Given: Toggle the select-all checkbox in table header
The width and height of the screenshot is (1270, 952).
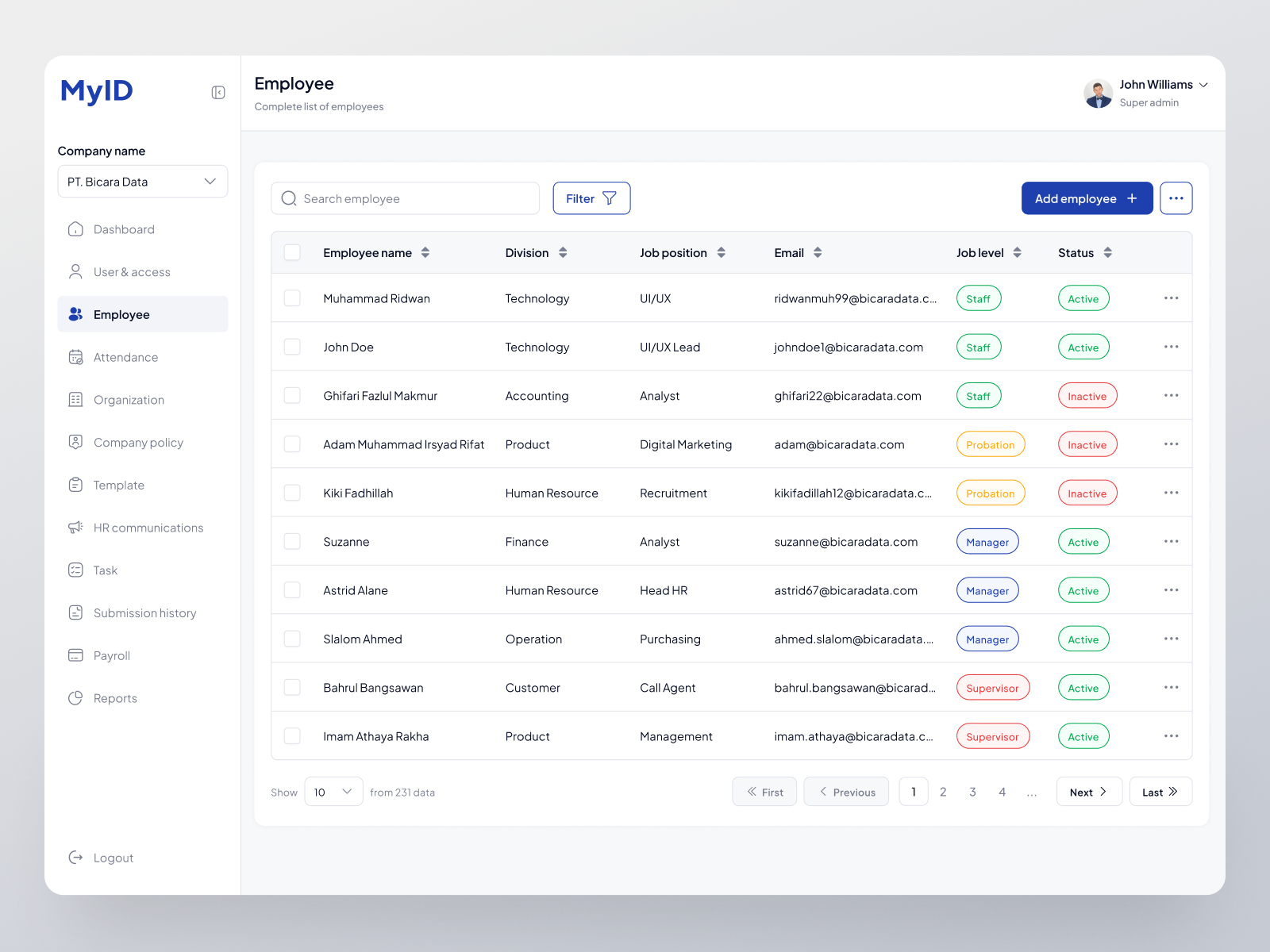Looking at the screenshot, I should pos(292,252).
